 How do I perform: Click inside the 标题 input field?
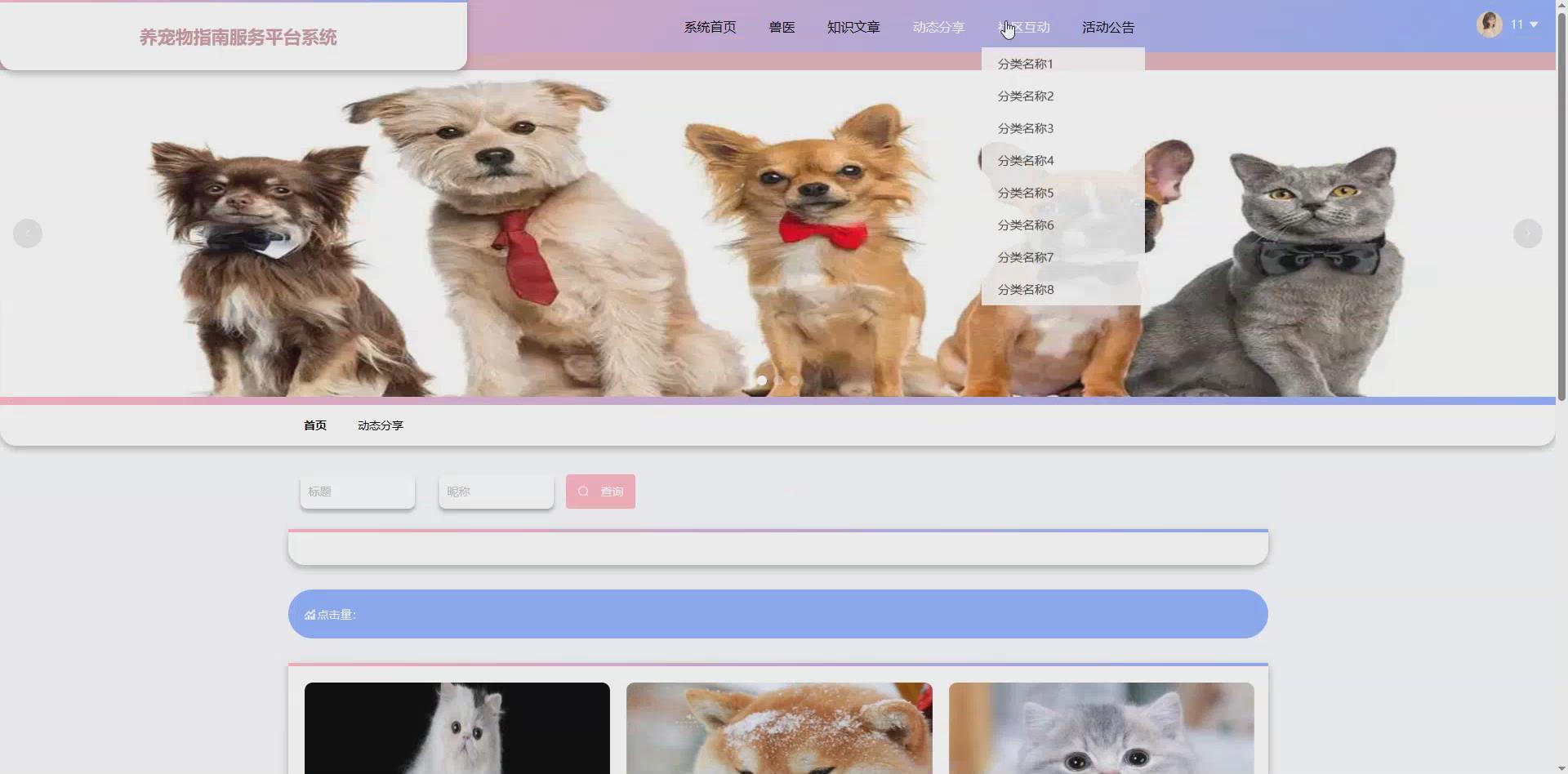pos(357,491)
